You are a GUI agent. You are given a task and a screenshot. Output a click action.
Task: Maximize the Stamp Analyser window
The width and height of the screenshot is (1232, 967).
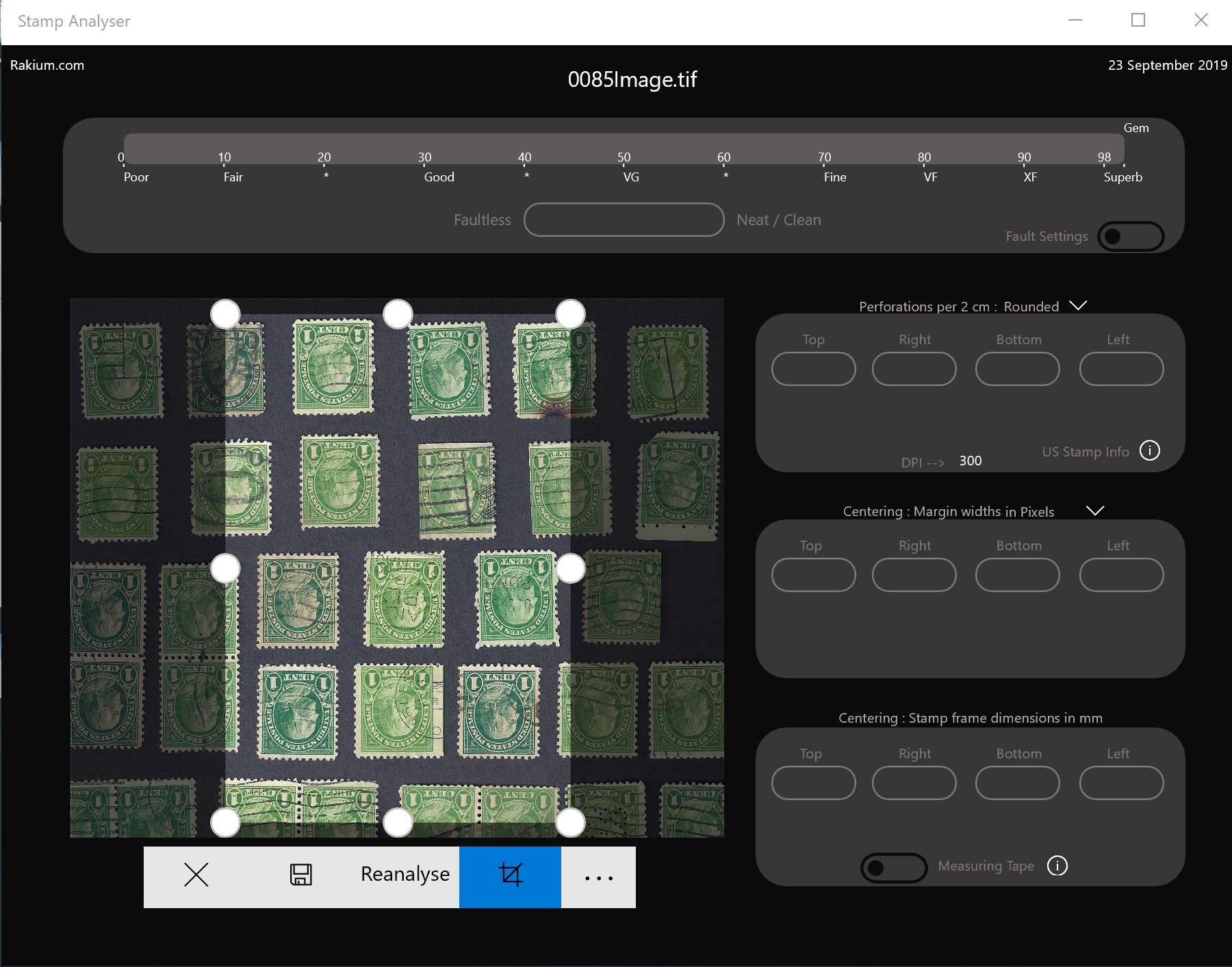[1138, 21]
